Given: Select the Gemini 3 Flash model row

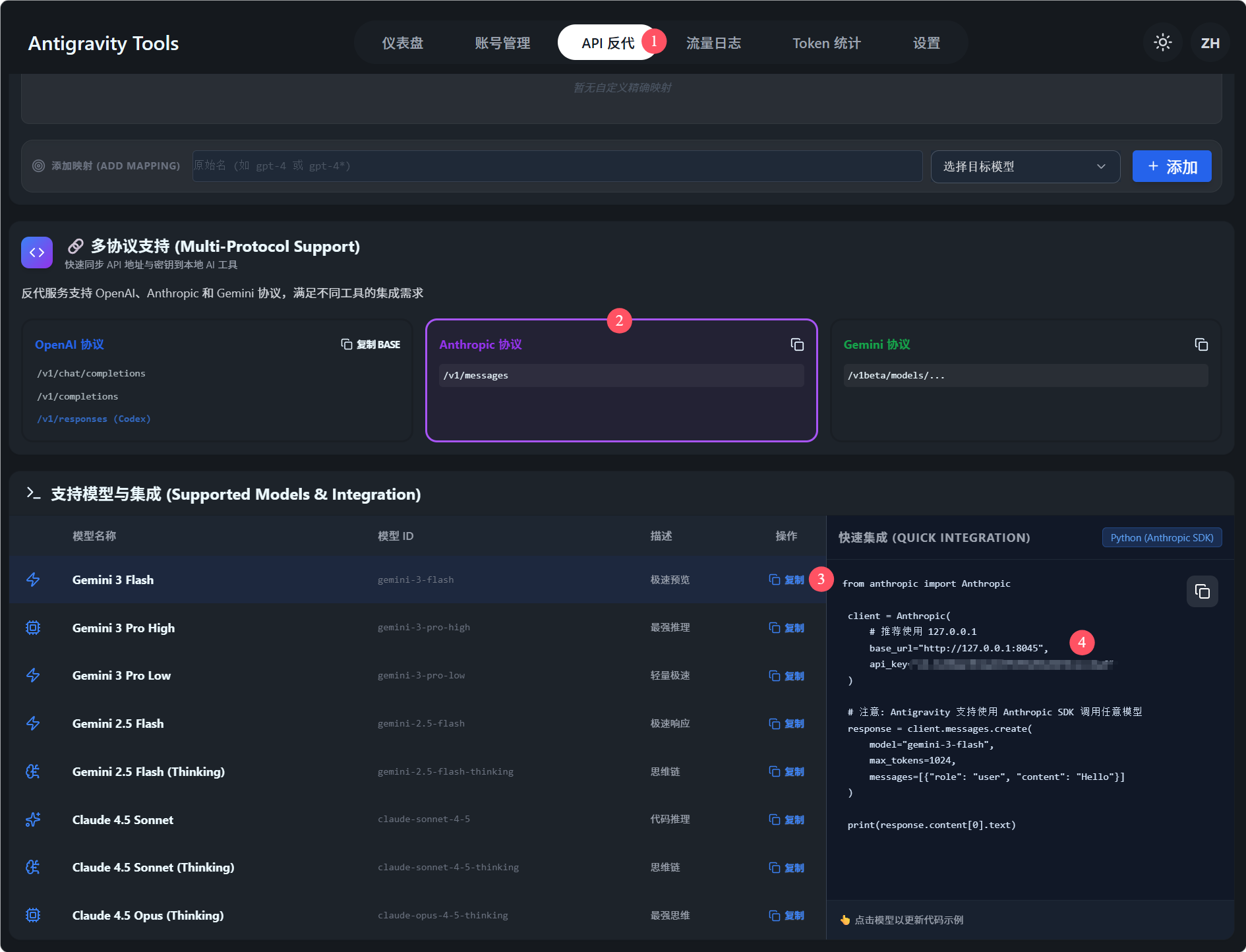Looking at the screenshot, I should 417,580.
